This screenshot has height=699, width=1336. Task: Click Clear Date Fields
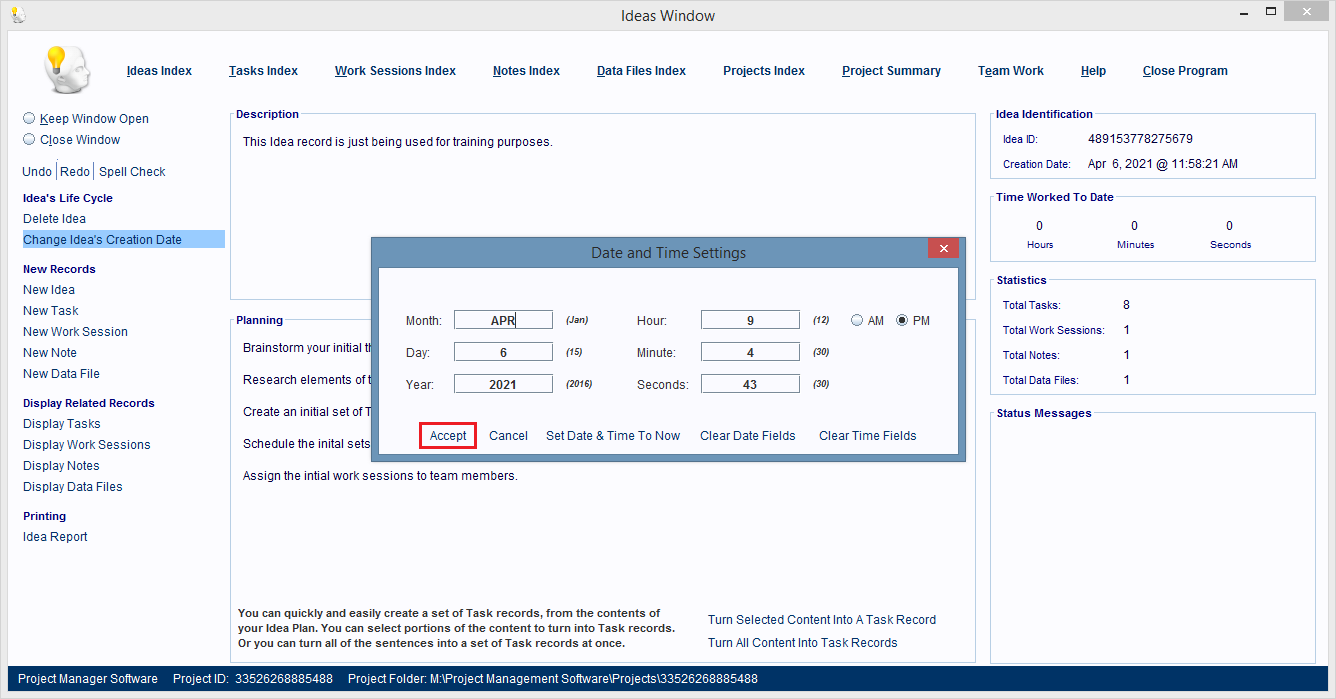coord(748,435)
